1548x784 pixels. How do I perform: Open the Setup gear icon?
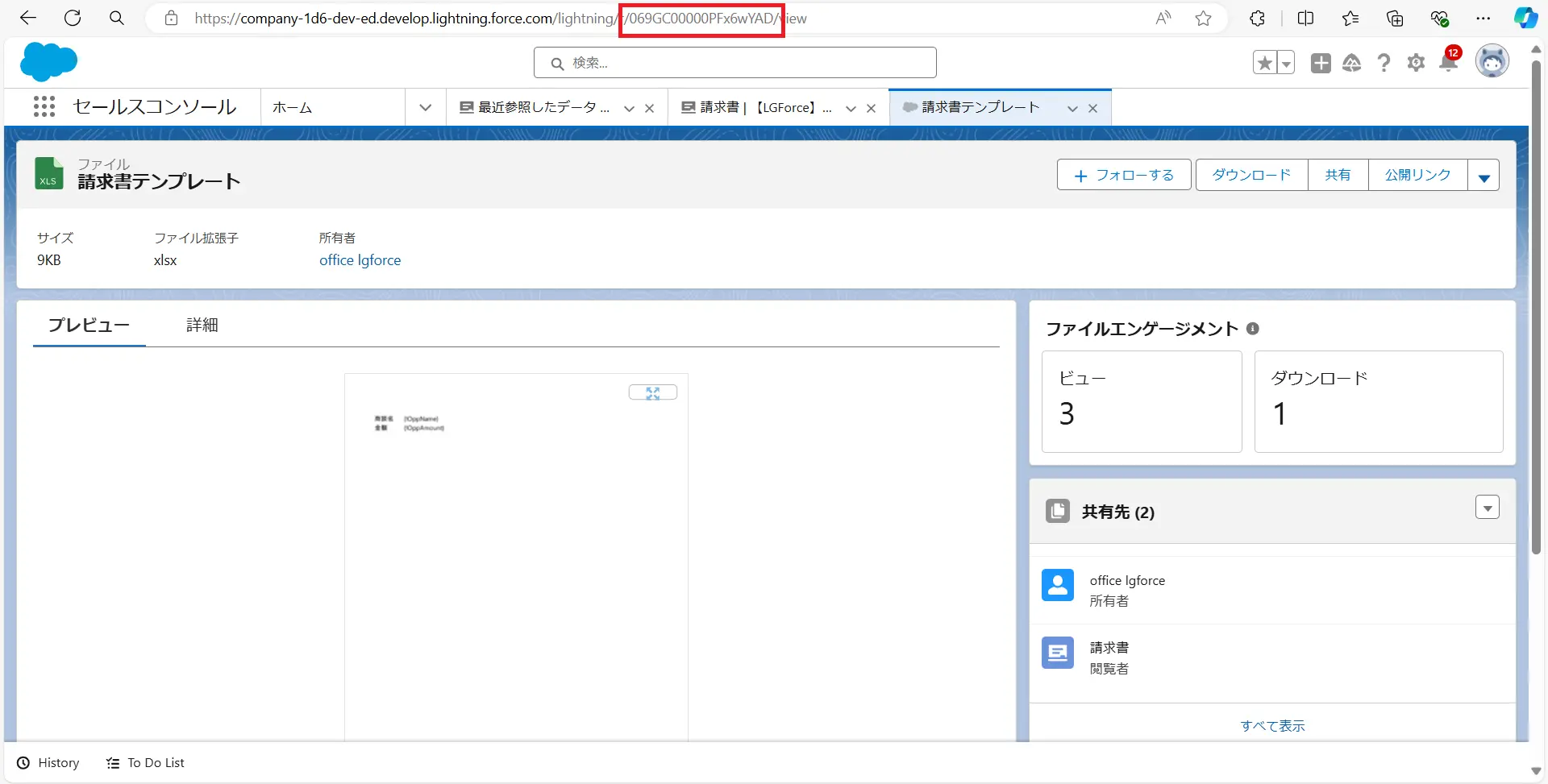(x=1416, y=63)
